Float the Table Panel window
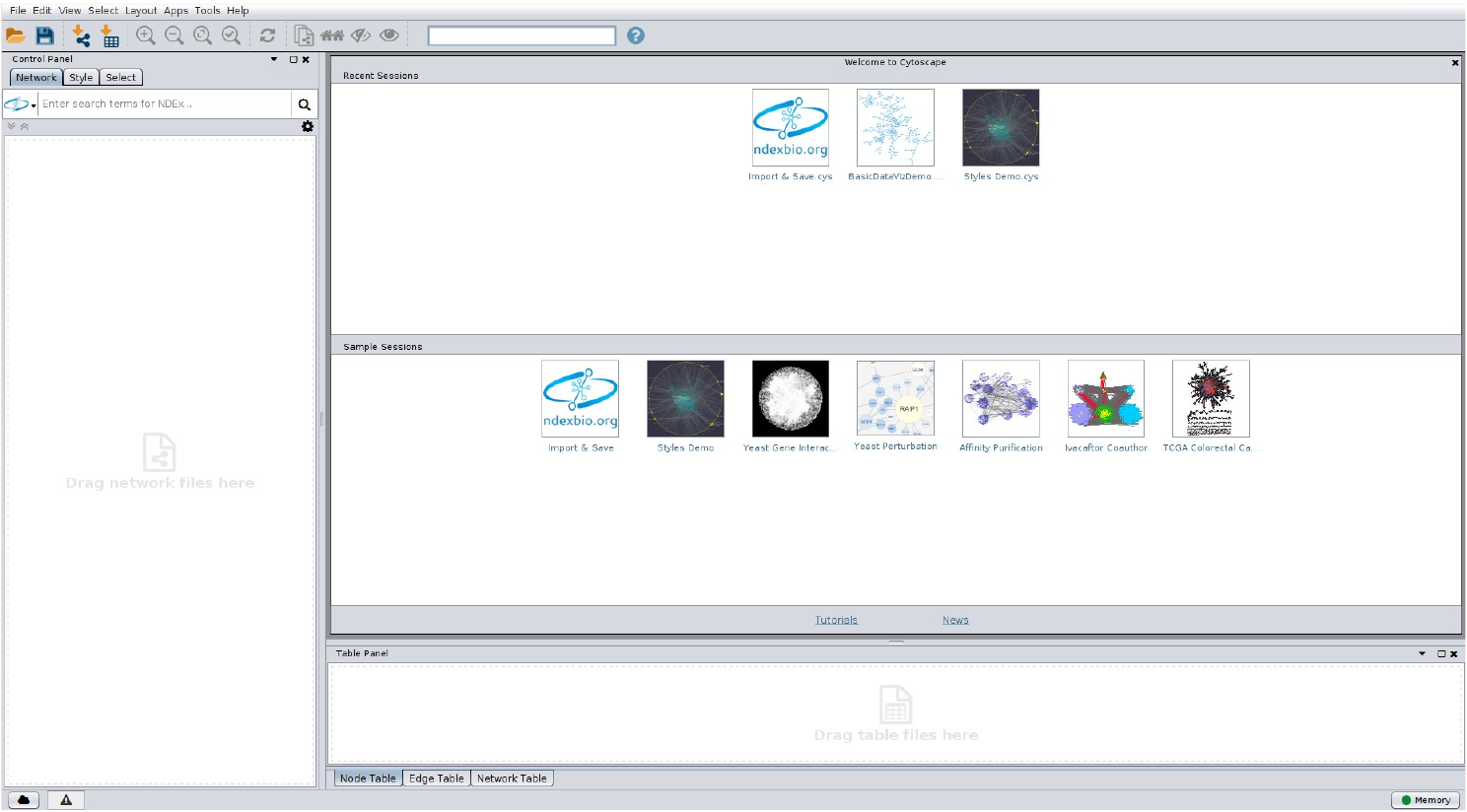Screen dimensions: 1467x812 tap(1440, 653)
